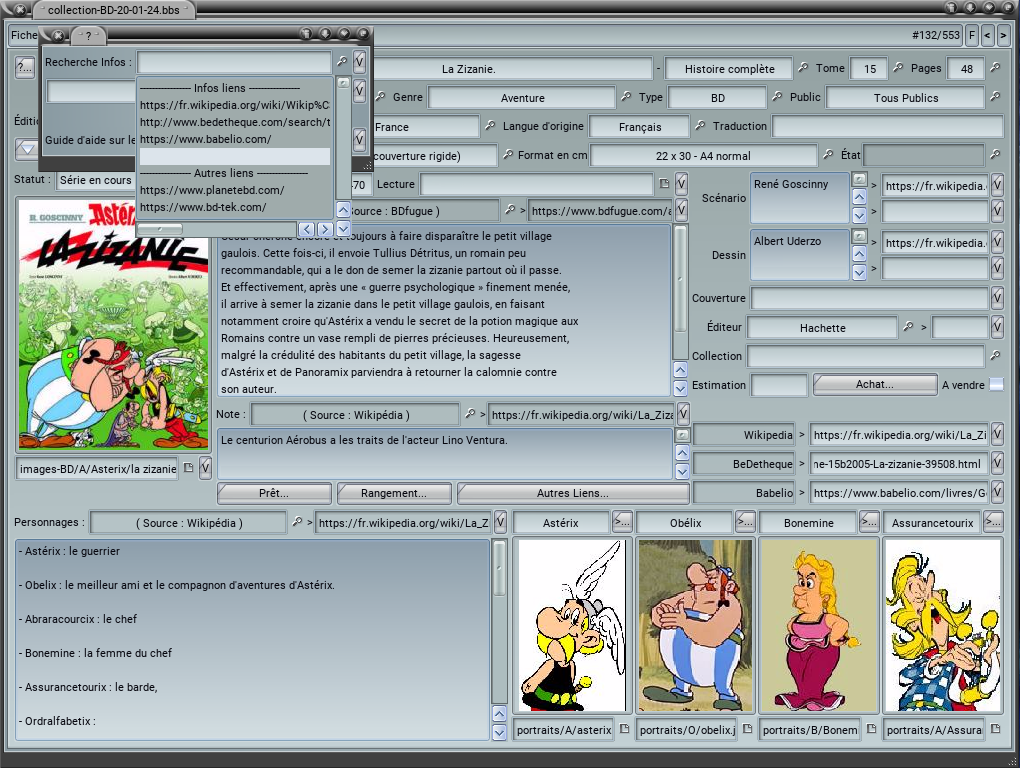
Task: Click the magnifier right after the Pages 48 field
Action: 995,68
